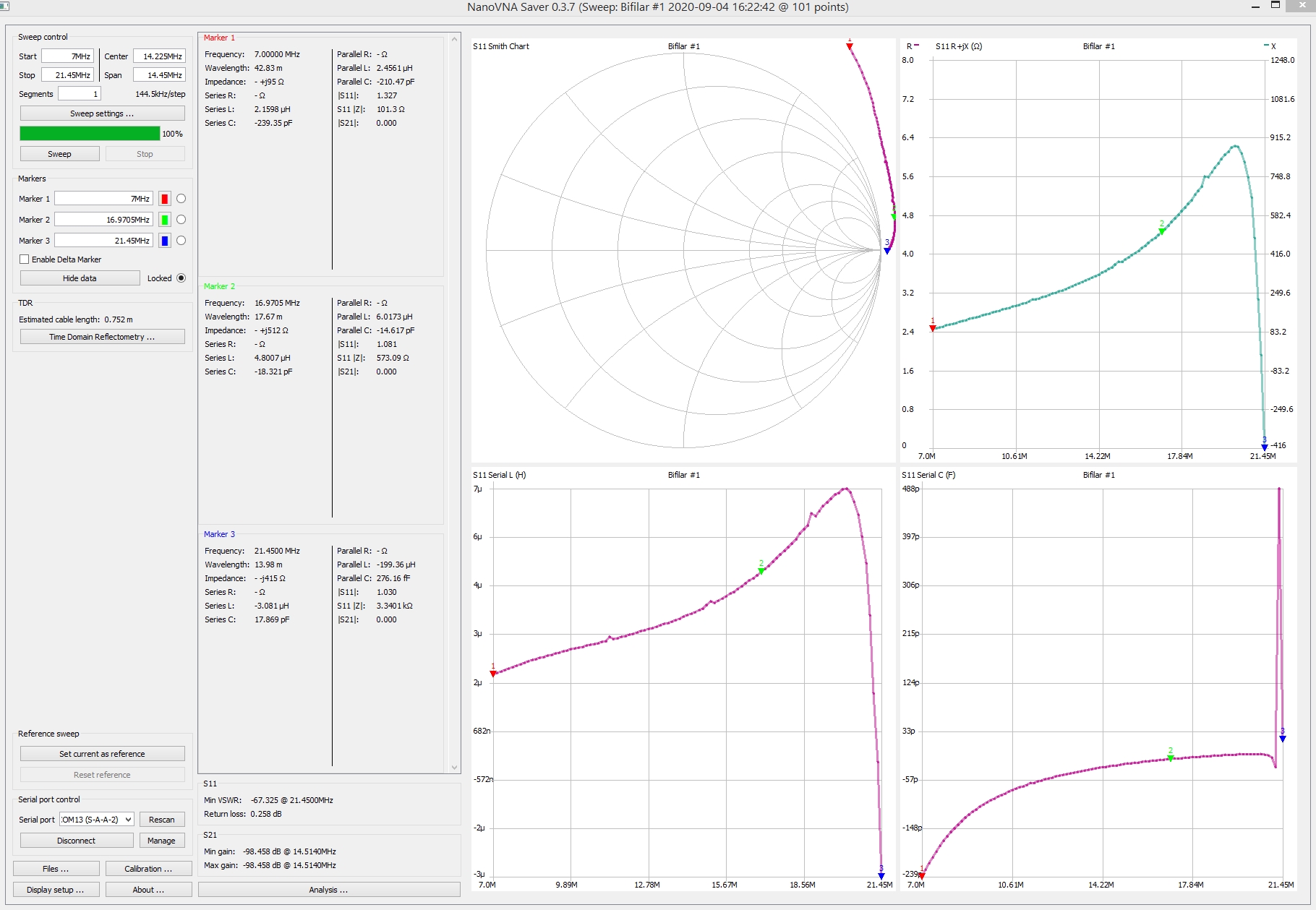Disconnect from the serial device
1316x910 pixels.
77,841
